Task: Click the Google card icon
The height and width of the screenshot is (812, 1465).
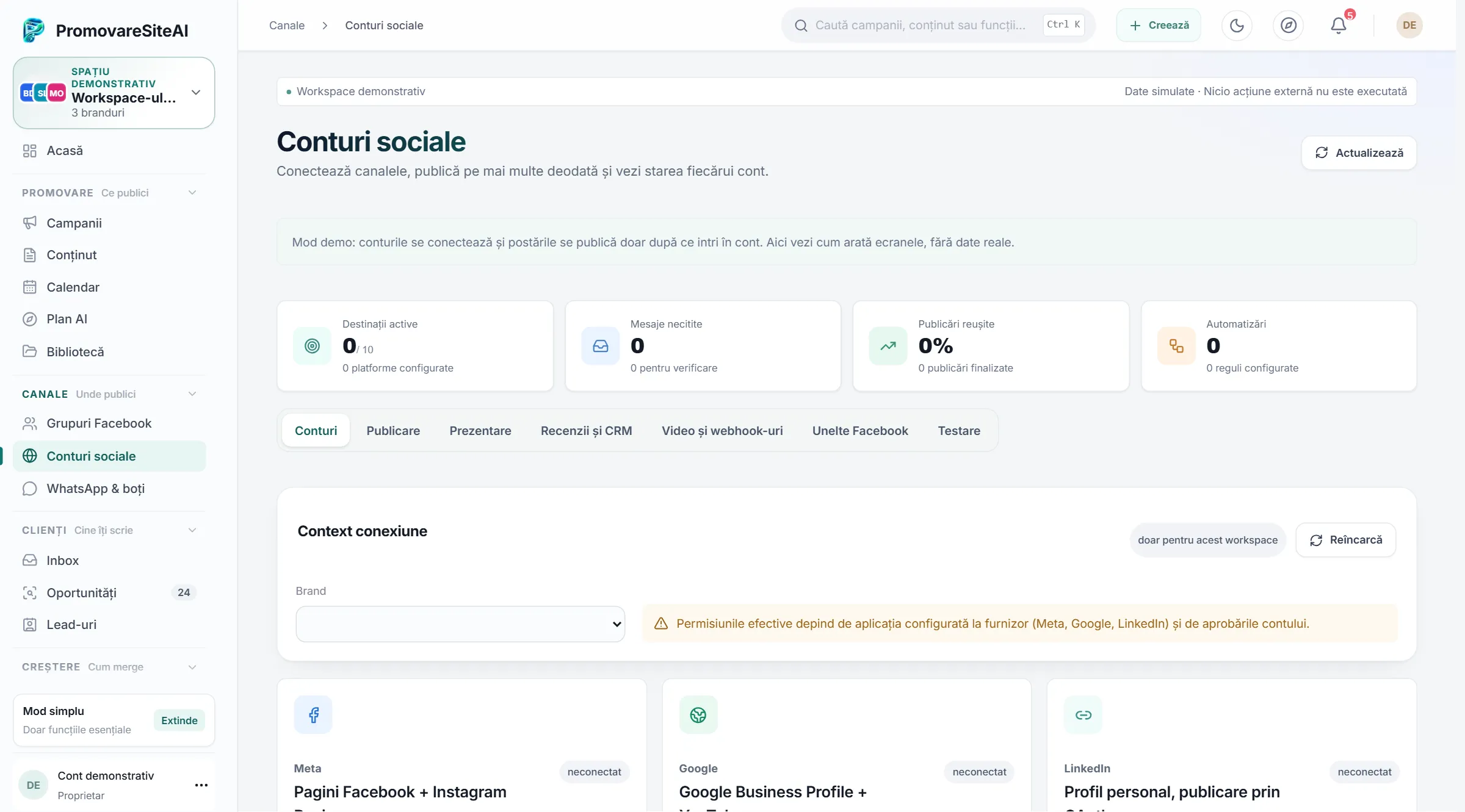Action: click(x=698, y=715)
